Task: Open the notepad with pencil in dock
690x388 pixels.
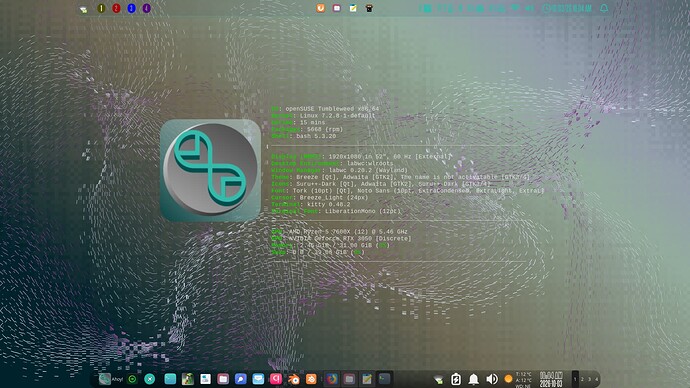Action: 367,379
